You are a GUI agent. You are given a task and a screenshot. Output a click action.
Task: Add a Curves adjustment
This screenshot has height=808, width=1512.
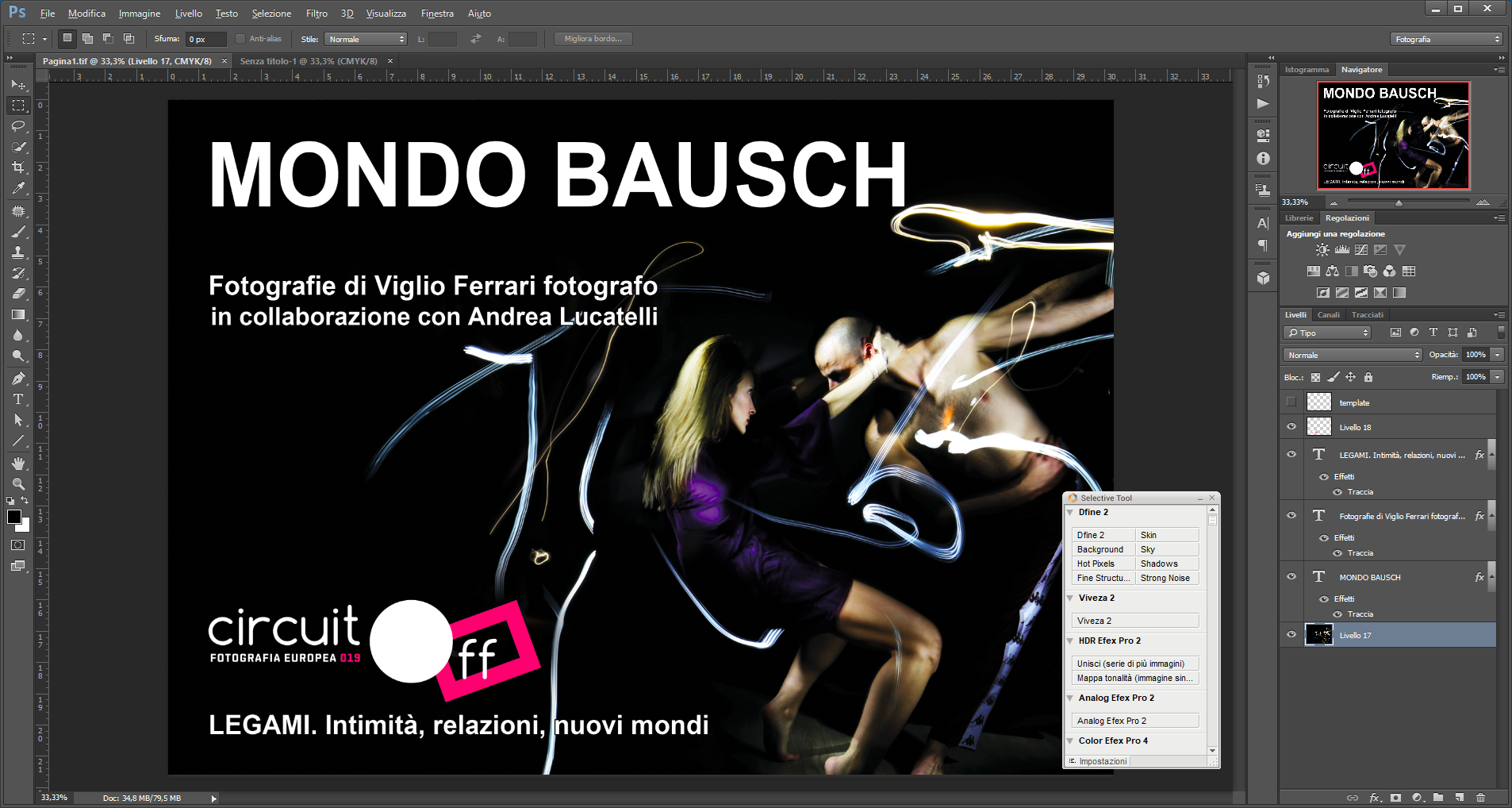pyautogui.click(x=1361, y=249)
